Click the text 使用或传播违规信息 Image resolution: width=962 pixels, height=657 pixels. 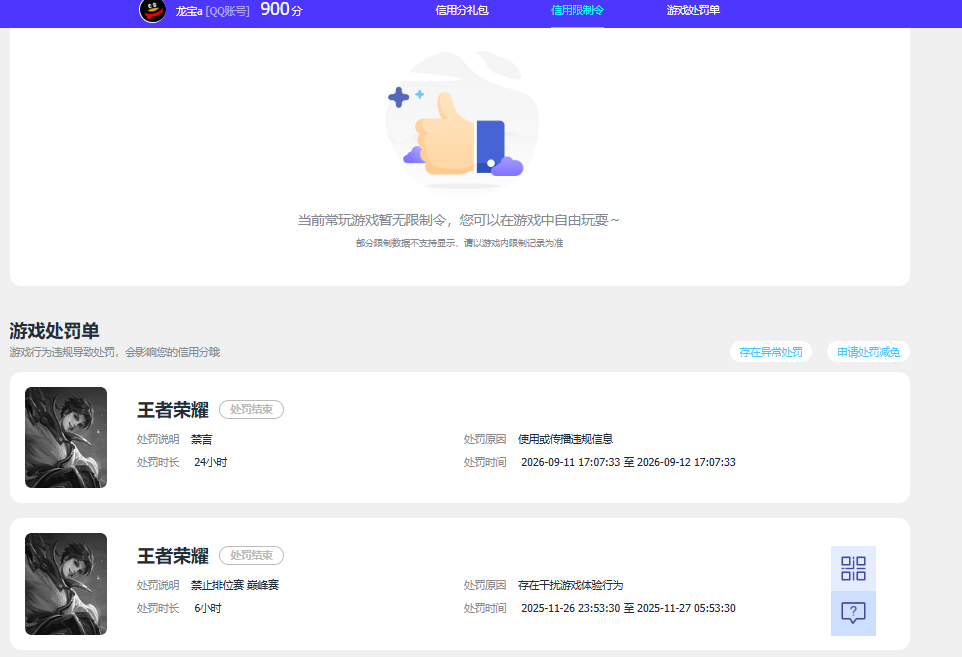point(566,439)
